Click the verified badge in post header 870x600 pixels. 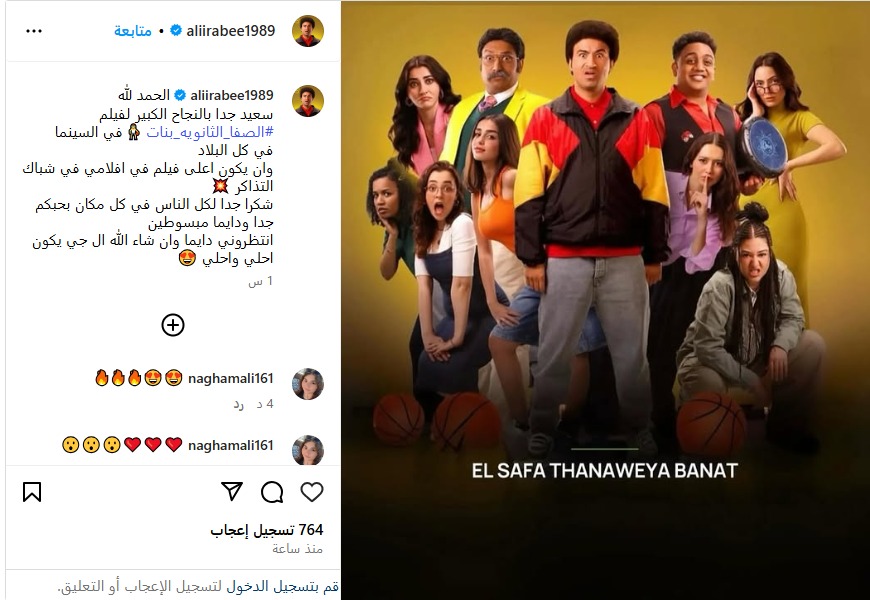coord(176,31)
